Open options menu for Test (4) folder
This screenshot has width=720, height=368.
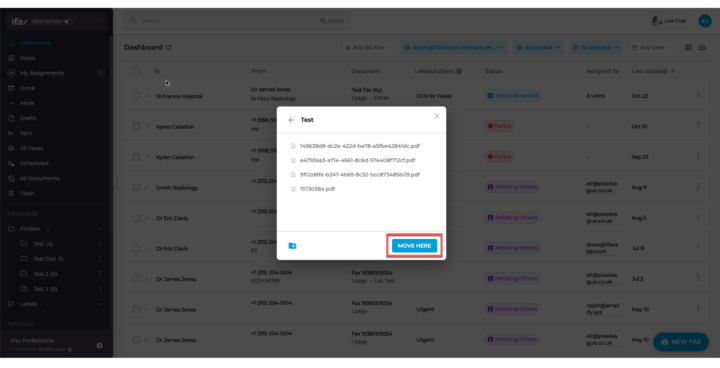101,244
